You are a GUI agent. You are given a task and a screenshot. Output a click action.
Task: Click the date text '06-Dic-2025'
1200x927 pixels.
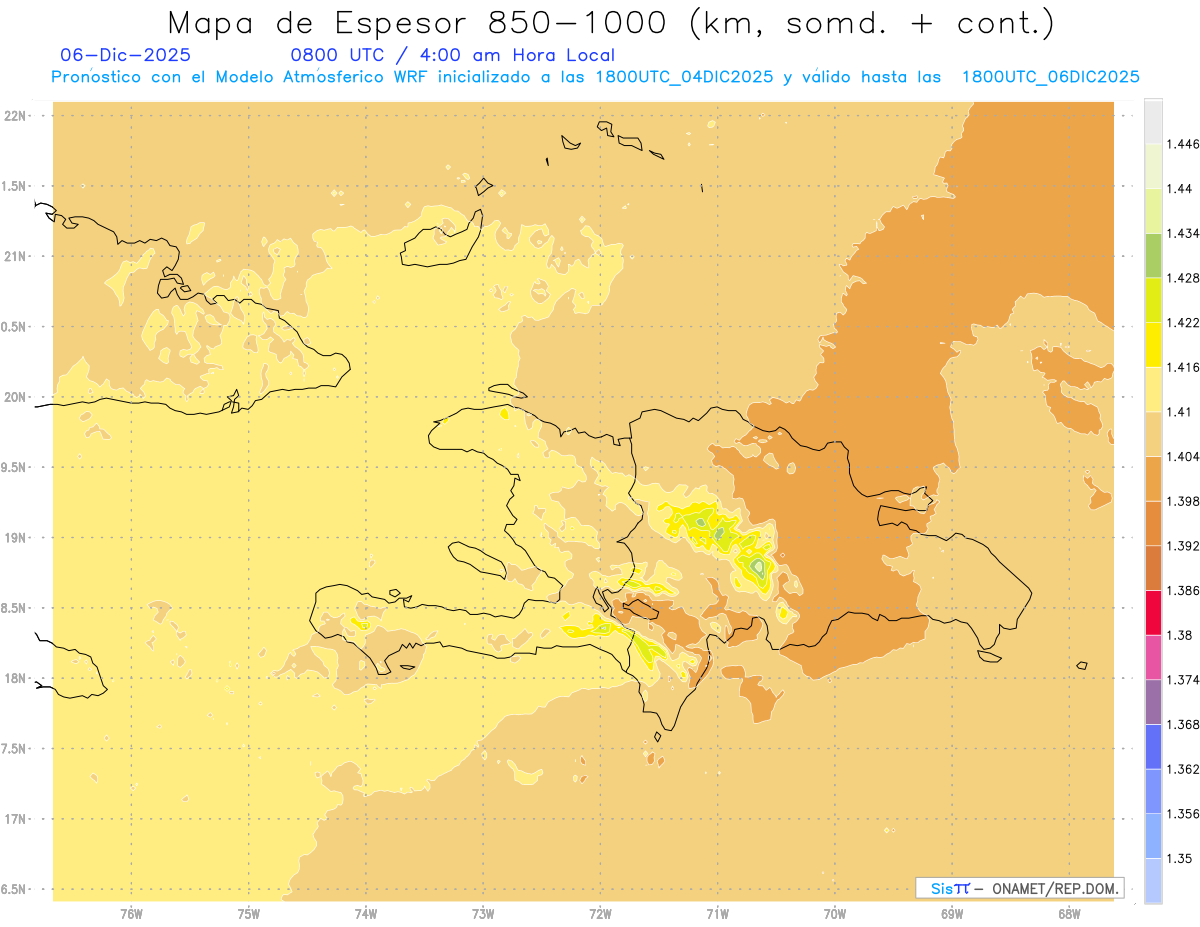(x=126, y=55)
